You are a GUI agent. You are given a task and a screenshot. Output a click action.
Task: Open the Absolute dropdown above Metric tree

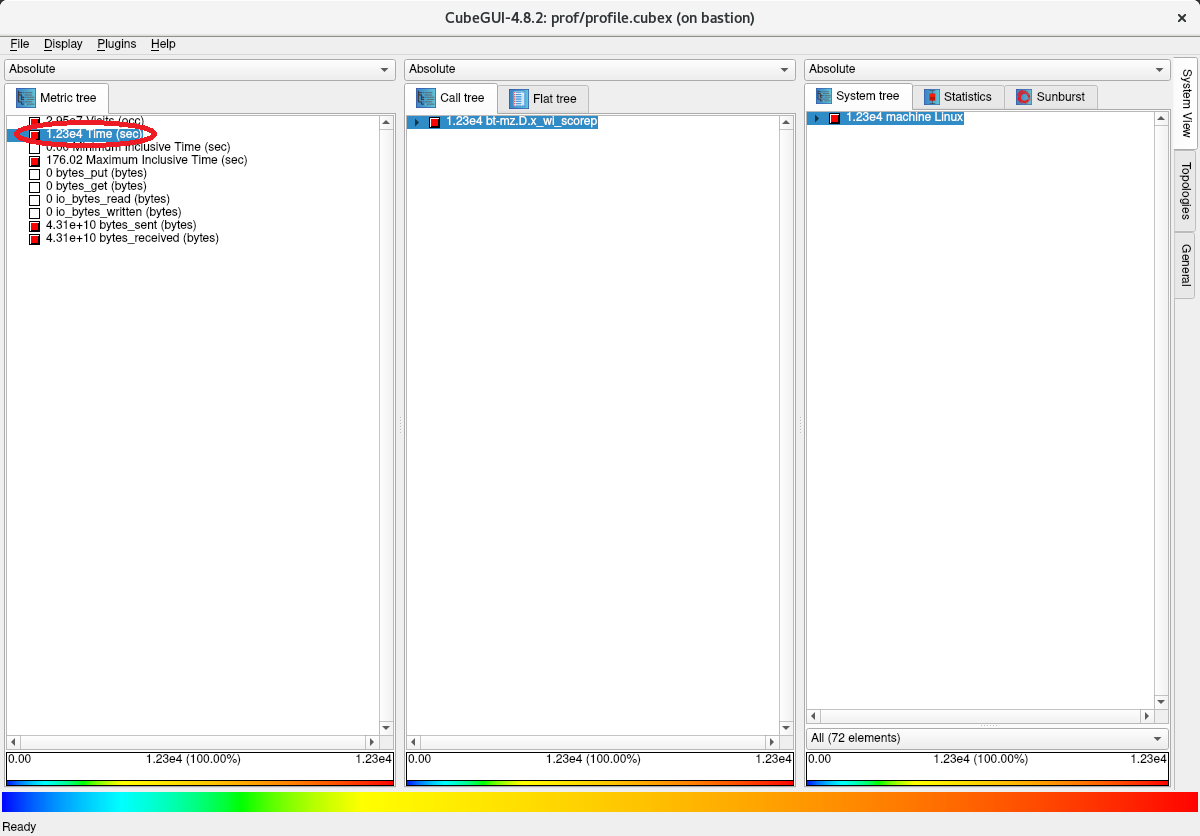200,69
